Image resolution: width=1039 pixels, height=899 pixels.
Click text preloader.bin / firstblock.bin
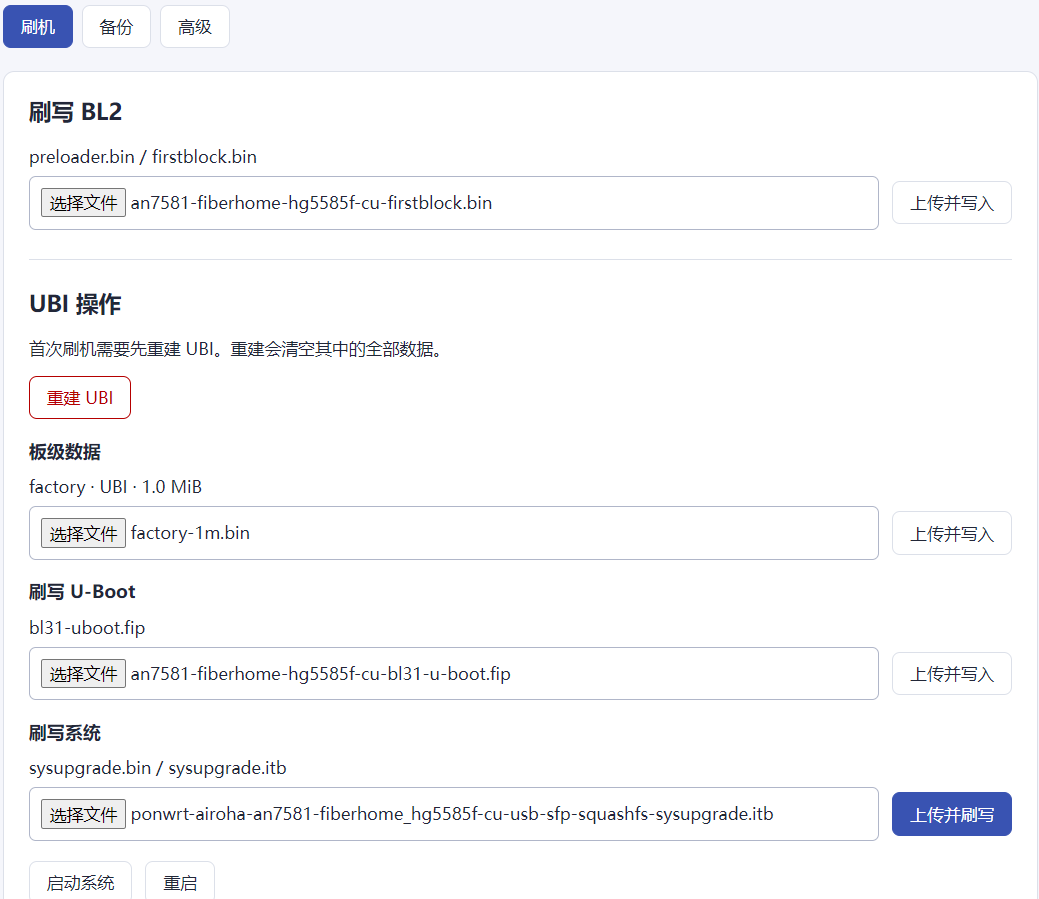pyautogui.click(x=143, y=157)
